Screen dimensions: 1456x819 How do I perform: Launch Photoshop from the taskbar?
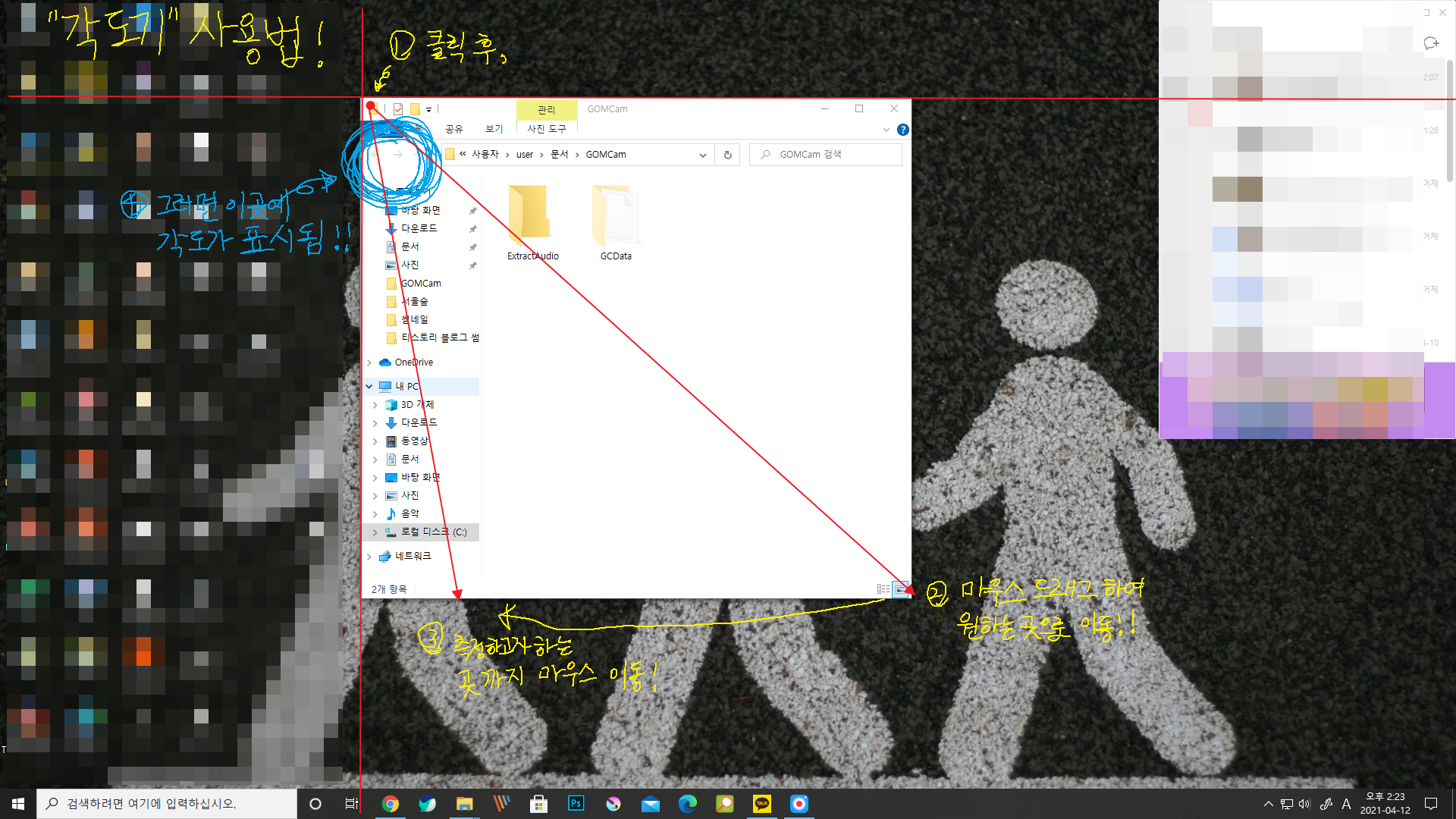tap(576, 804)
